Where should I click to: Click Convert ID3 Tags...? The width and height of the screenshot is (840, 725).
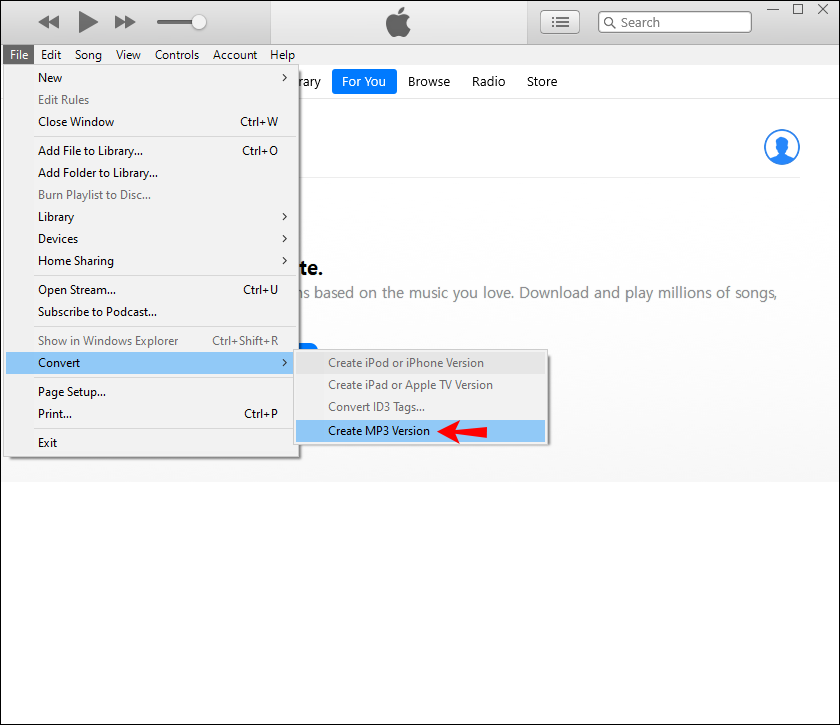421,407
